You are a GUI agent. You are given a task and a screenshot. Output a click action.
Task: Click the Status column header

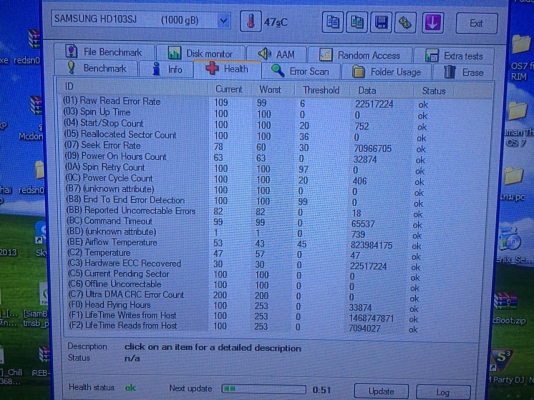click(x=434, y=91)
